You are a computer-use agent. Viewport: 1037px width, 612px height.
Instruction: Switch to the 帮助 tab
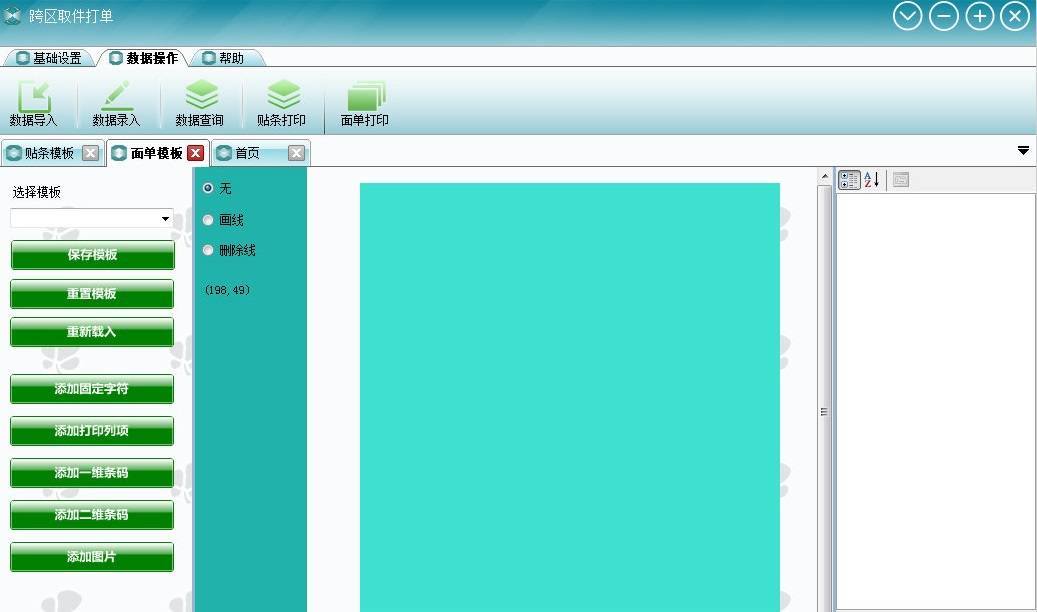(x=224, y=58)
